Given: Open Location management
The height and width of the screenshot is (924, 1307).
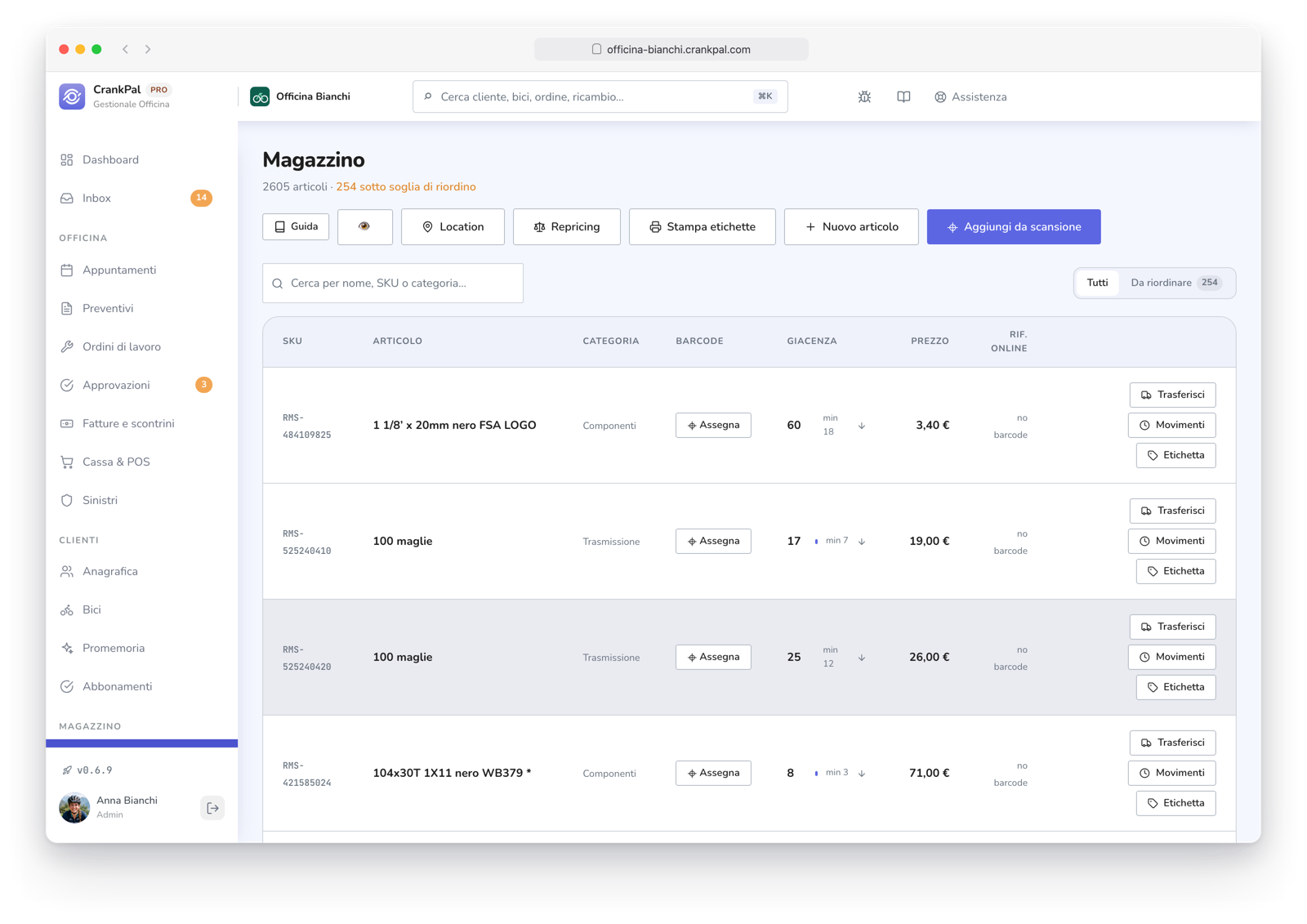Looking at the screenshot, I should [453, 226].
